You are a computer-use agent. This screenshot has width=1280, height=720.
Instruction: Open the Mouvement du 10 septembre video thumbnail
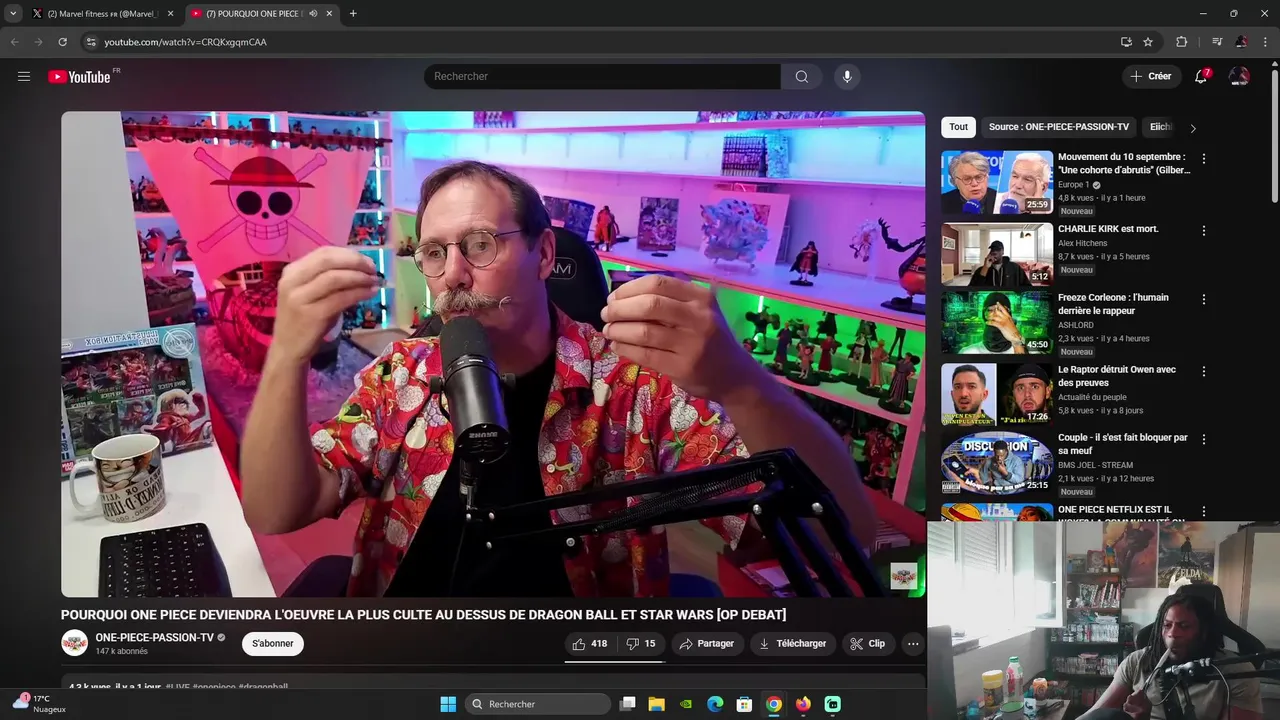(997, 182)
